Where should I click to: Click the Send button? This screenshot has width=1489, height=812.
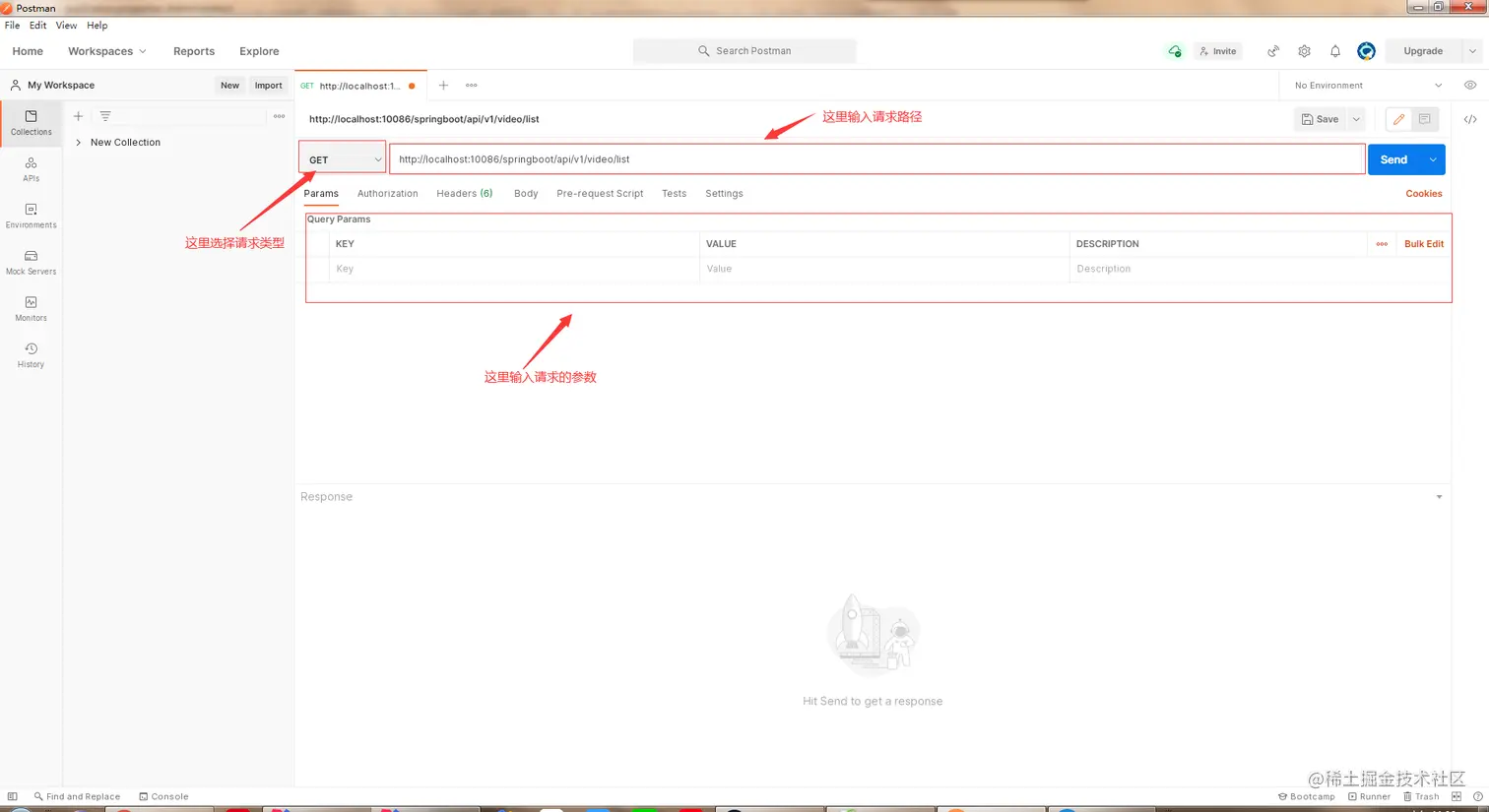coord(1393,159)
